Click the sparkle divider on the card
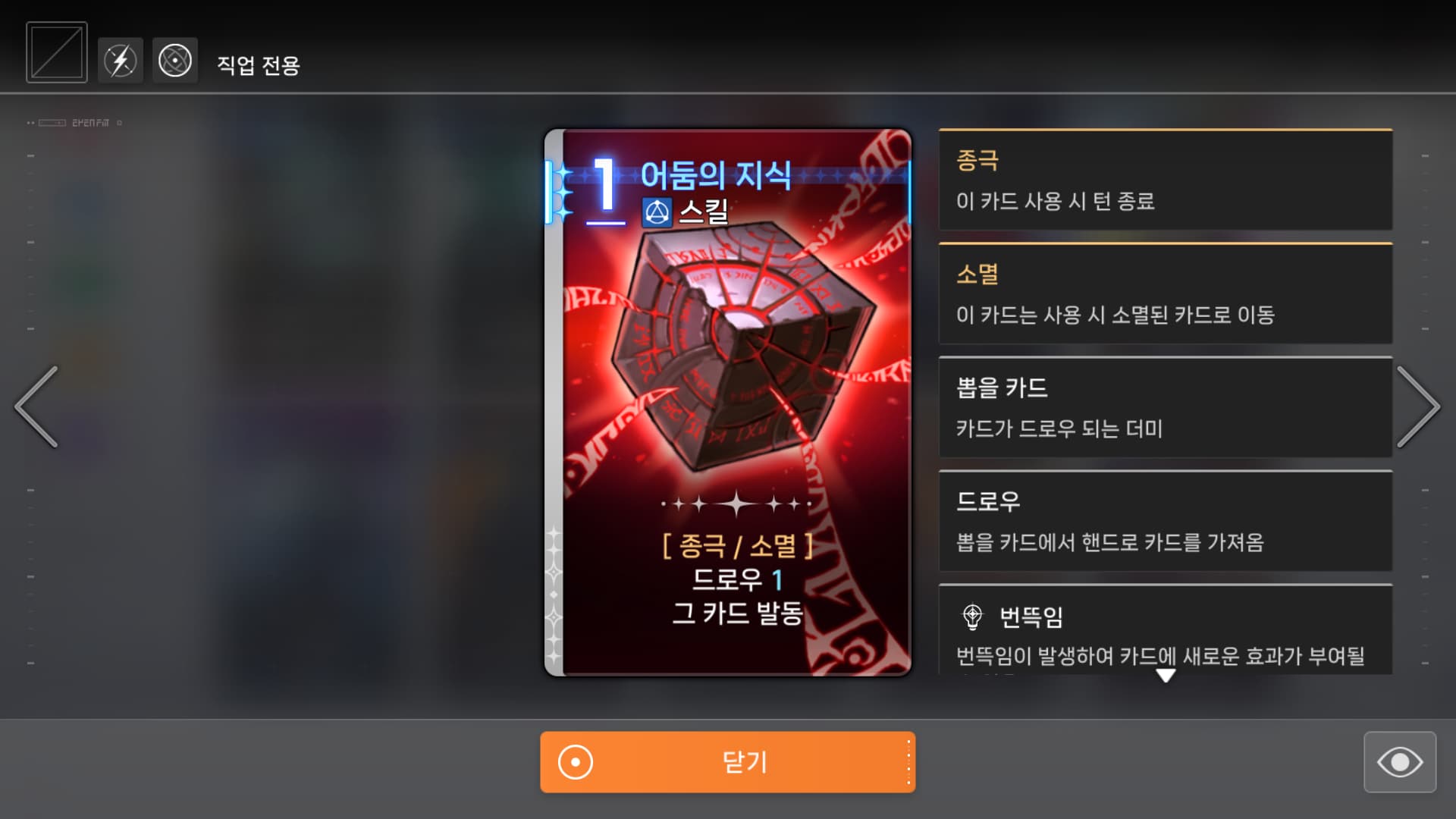 736,503
